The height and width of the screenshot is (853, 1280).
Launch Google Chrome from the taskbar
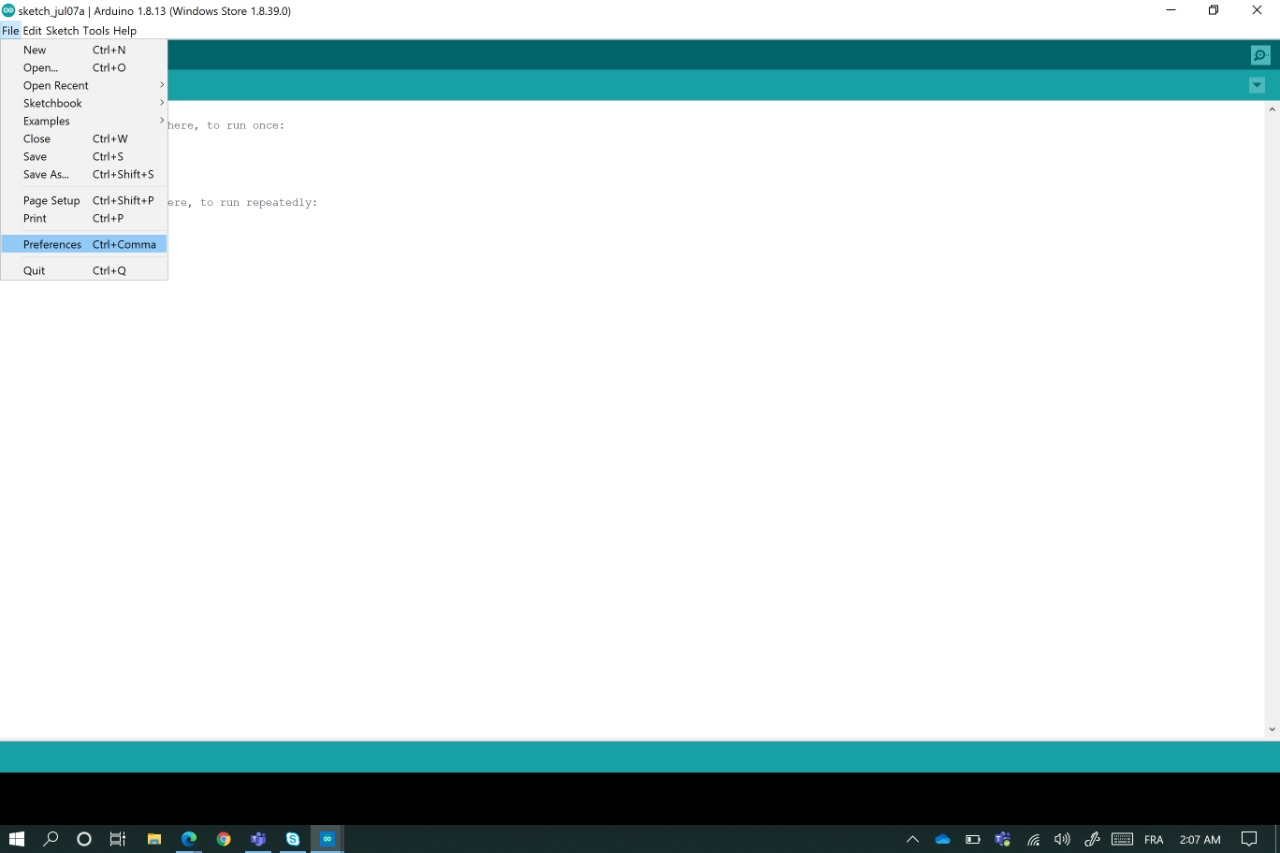click(224, 839)
